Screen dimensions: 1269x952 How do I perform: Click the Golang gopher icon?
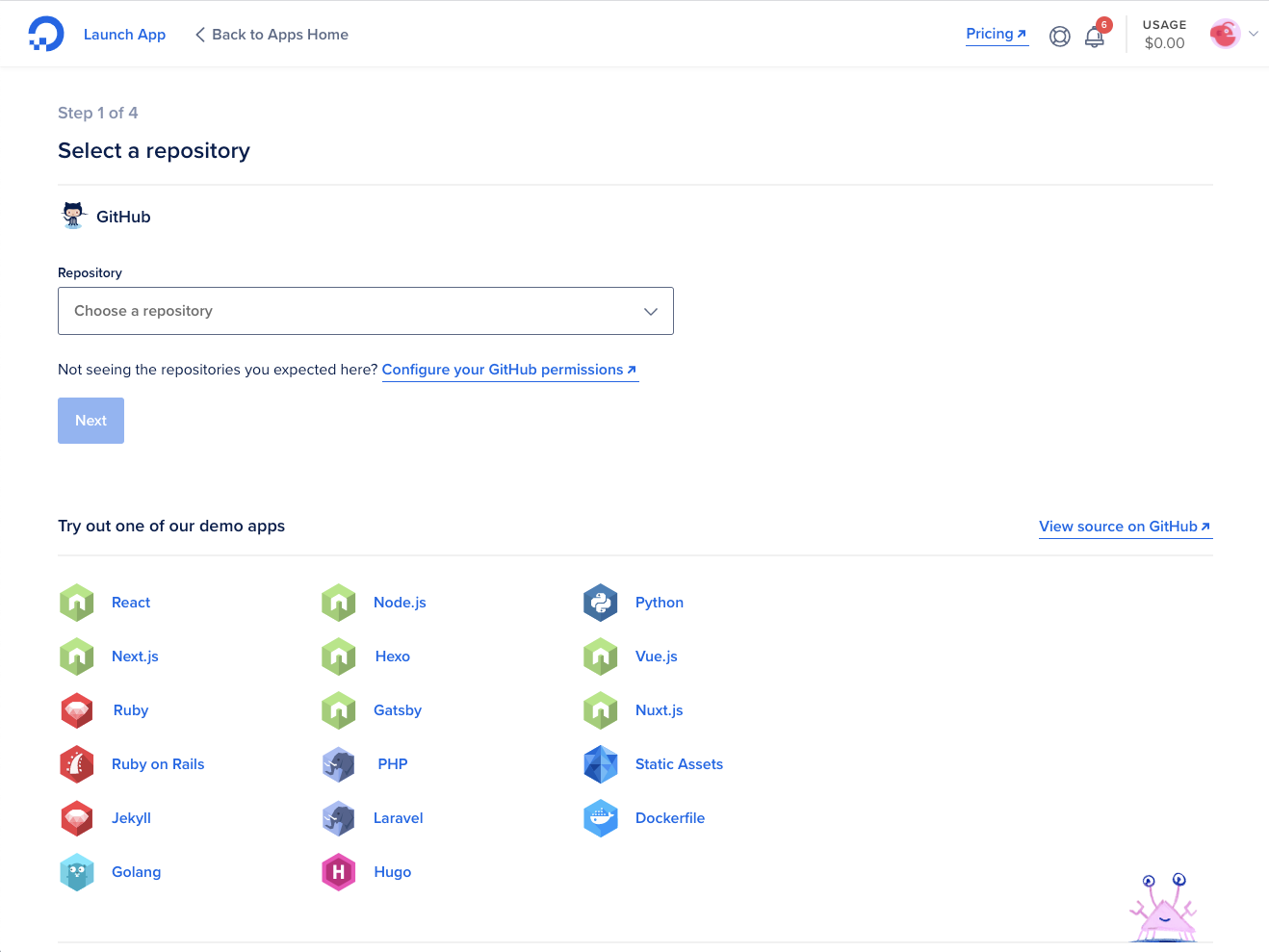click(77, 872)
